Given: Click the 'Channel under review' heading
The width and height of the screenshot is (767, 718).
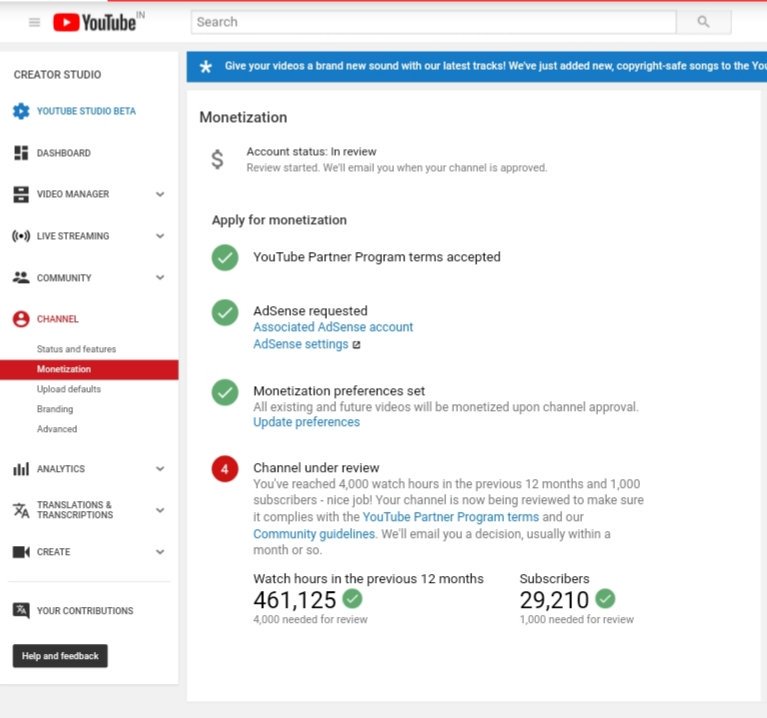Looking at the screenshot, I should coord(316,468).
